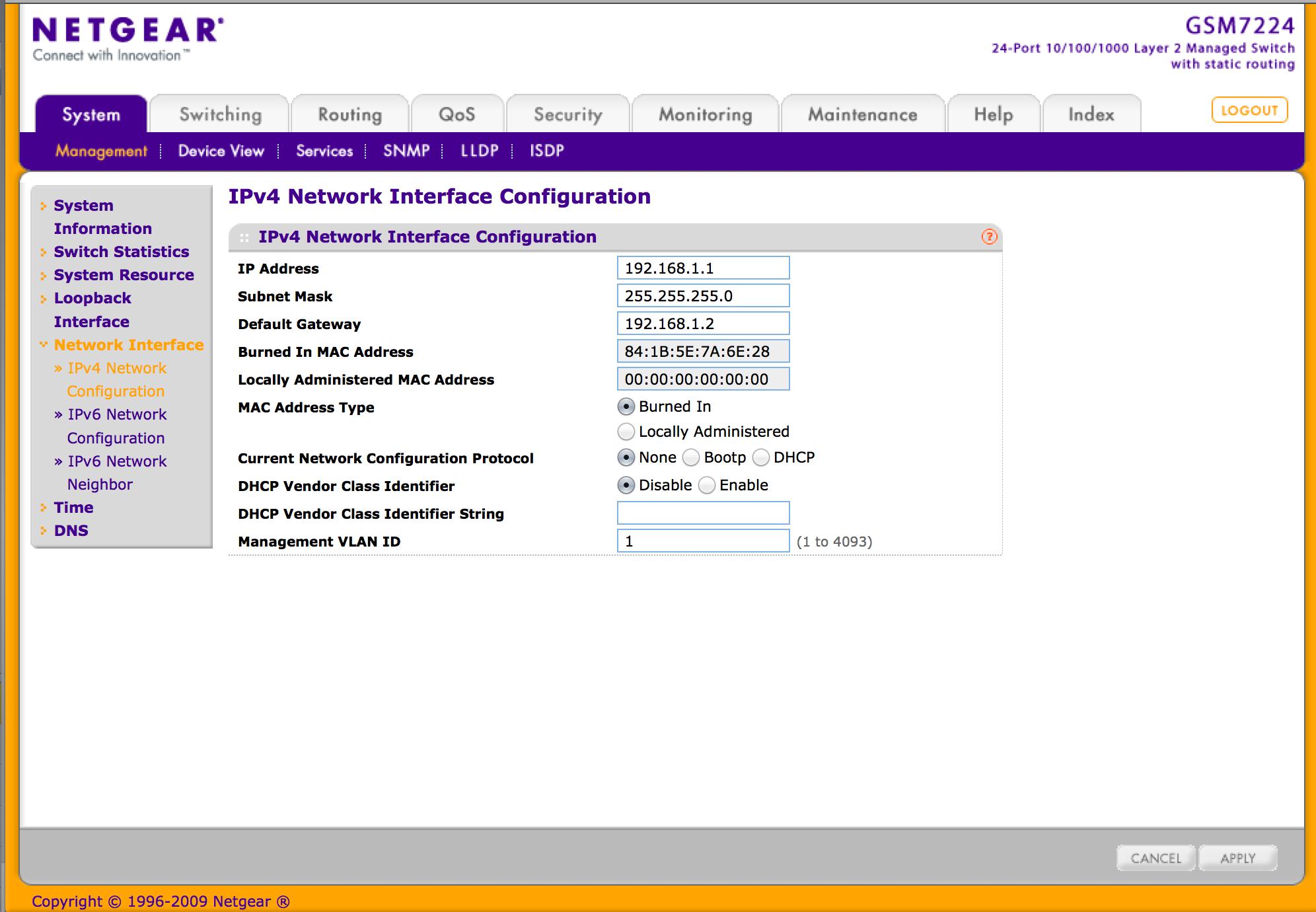Click into the IP Address field
This screenshot has height=912, width=1316.
point(703,268)
